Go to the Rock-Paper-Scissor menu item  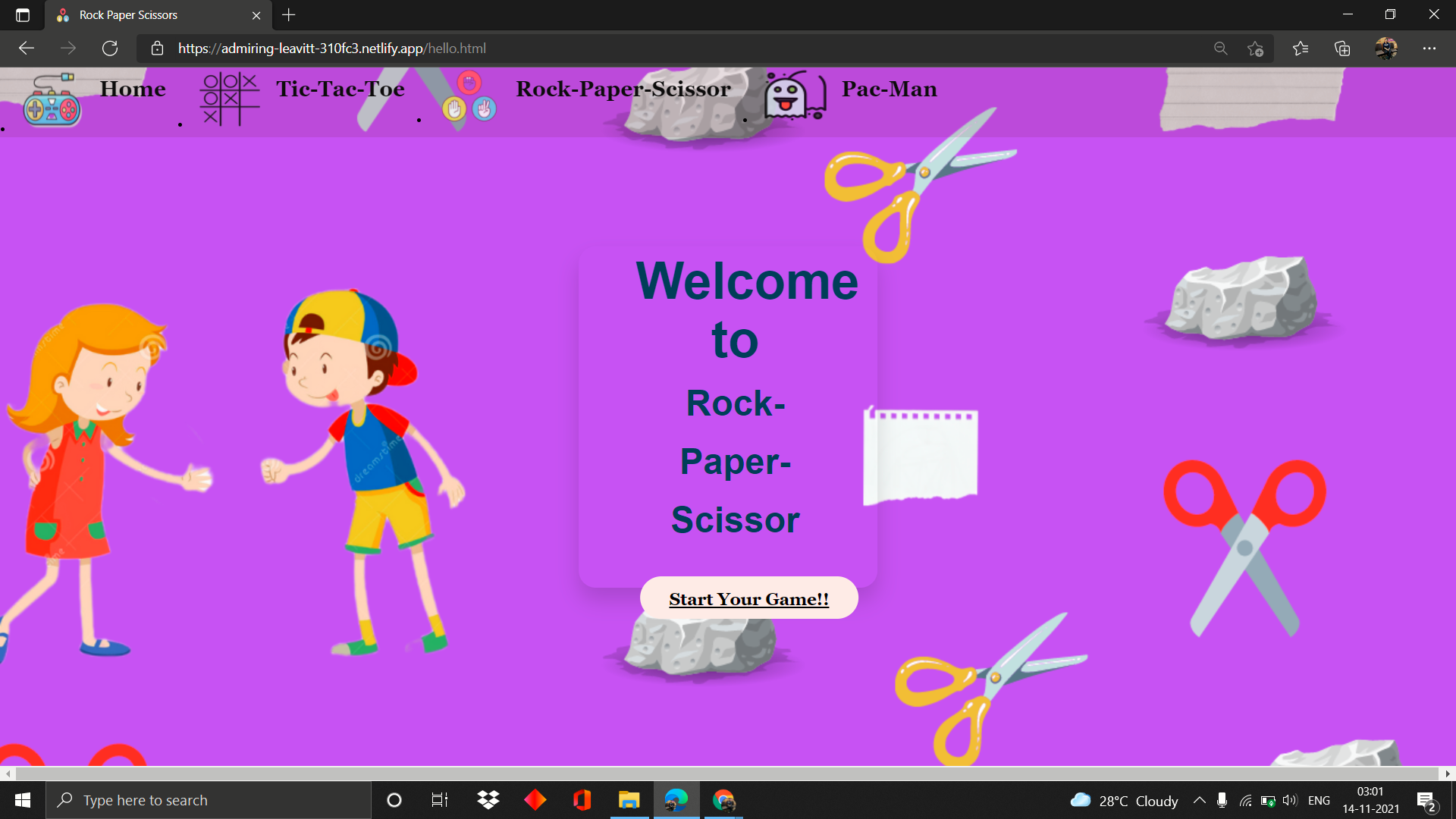pyautogui.click(x=623, y=89)
